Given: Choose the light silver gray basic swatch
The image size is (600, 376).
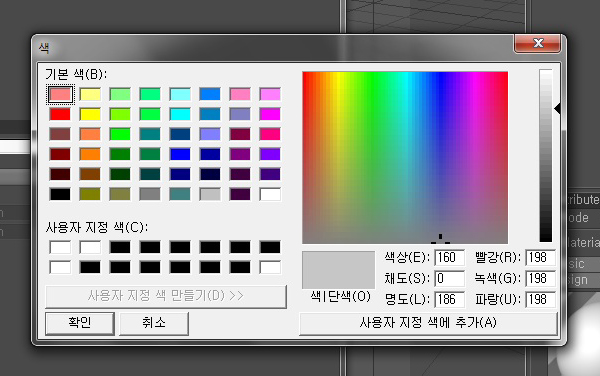Looking at the screenshot, I should 210,194.
